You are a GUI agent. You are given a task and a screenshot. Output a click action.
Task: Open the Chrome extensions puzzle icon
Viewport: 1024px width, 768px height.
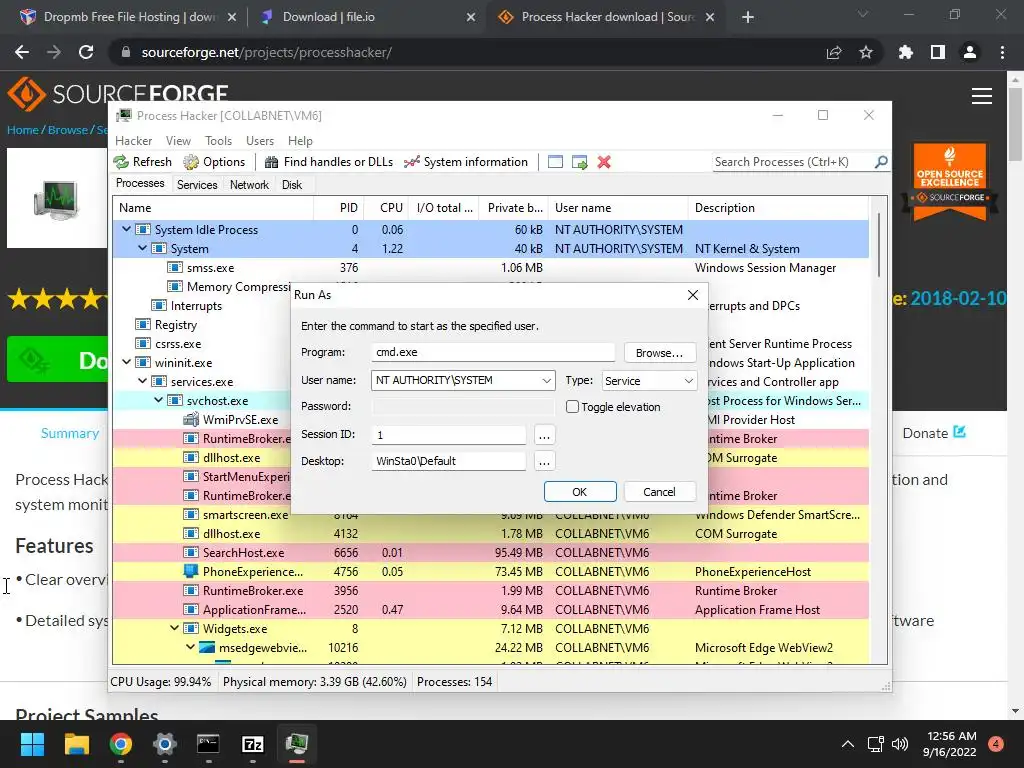tap(906, 52)
